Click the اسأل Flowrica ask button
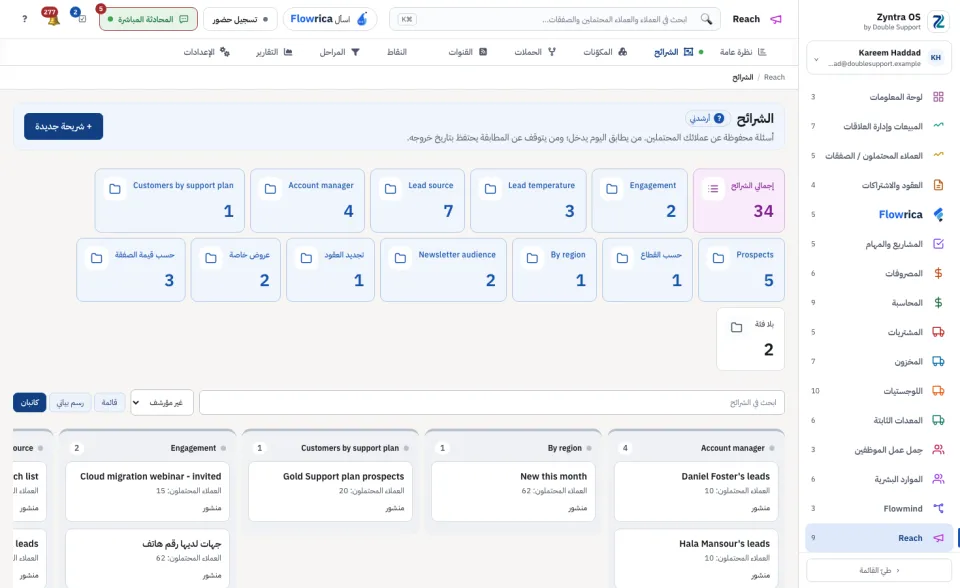The width and height of the screenshot is (960, 588). pyautogui.click(x=329, y=19)
